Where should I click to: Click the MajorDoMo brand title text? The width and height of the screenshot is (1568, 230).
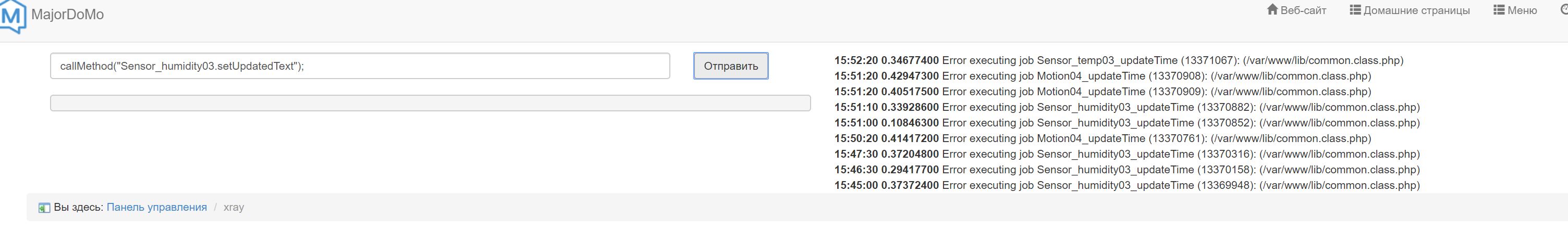pos(68,15)
